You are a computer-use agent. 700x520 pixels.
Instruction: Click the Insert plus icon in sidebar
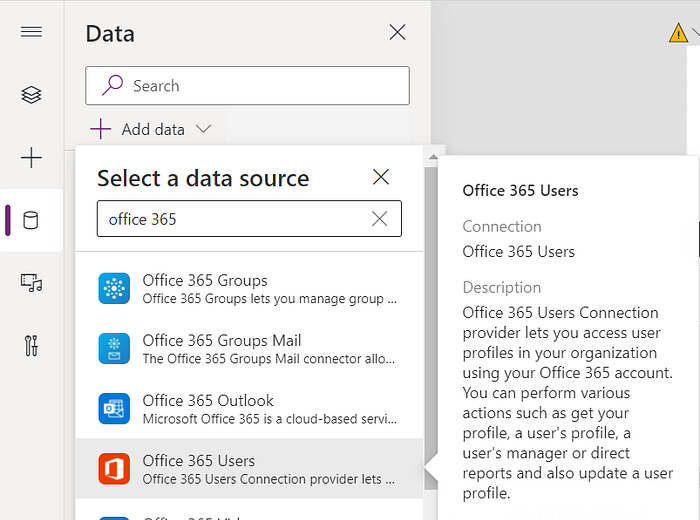point(31,158)
